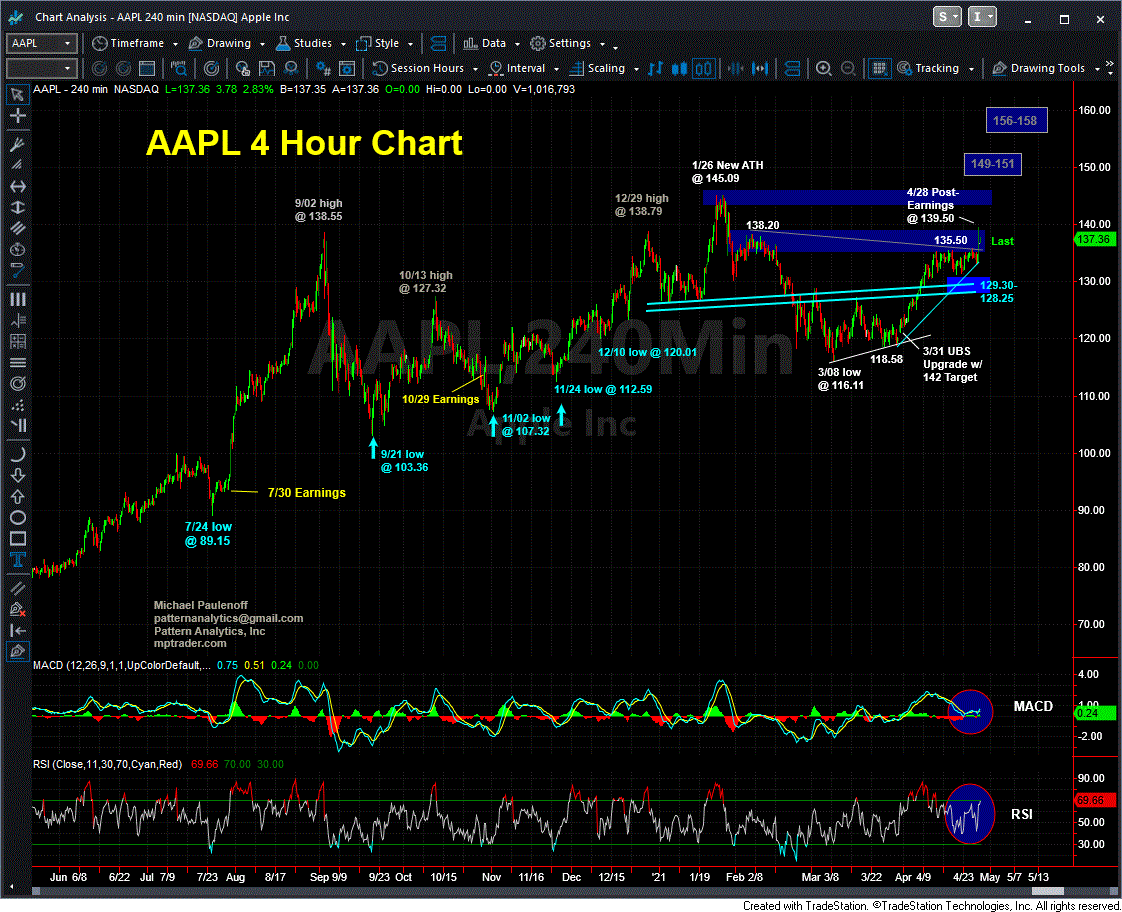Viewport: 1122px width, 912px height.
Task: Select the pointer arrow tool in left toolbar
Action: (17, 94)
